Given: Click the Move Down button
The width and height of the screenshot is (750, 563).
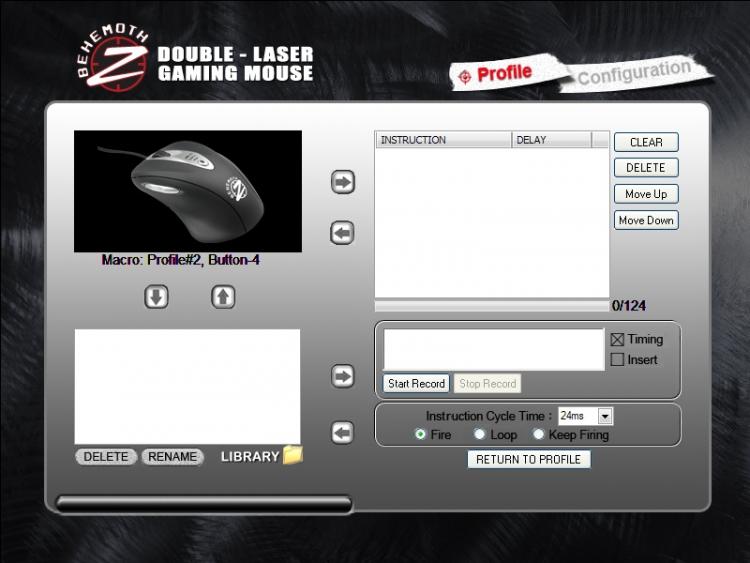Looking at the screenshot, I should pos(646,220).
